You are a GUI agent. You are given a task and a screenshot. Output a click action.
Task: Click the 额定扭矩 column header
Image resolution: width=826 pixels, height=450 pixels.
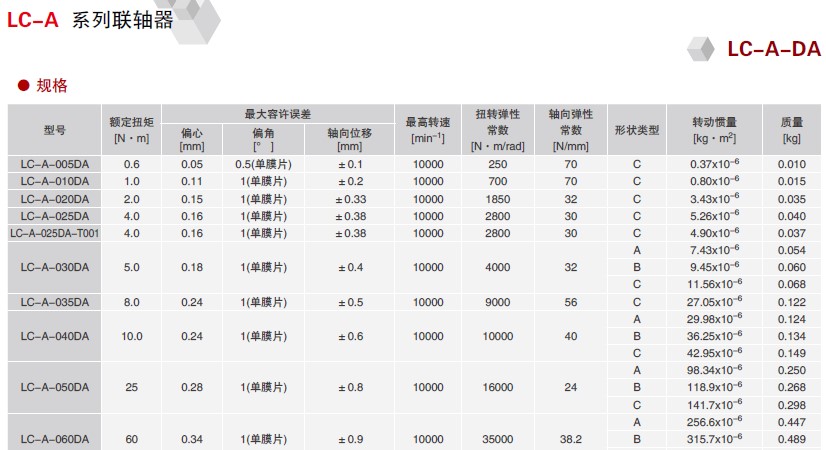pyautogui.click(x=132, y=129)
